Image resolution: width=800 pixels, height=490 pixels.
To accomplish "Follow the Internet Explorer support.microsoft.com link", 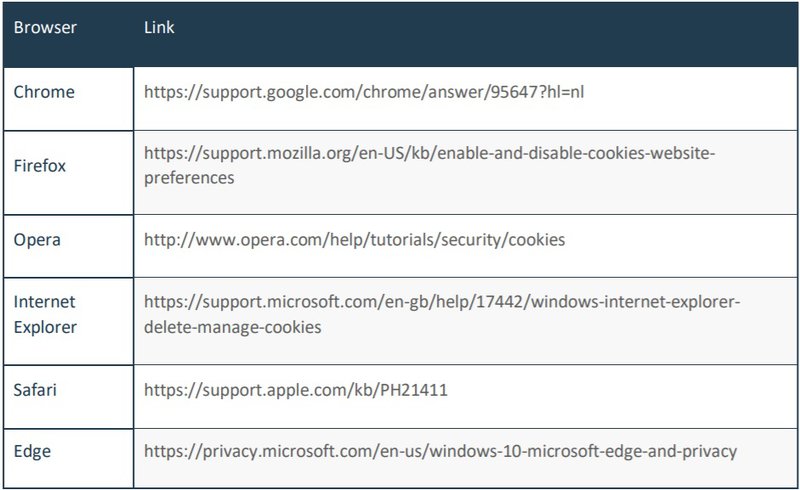I will tap(441, 302).
